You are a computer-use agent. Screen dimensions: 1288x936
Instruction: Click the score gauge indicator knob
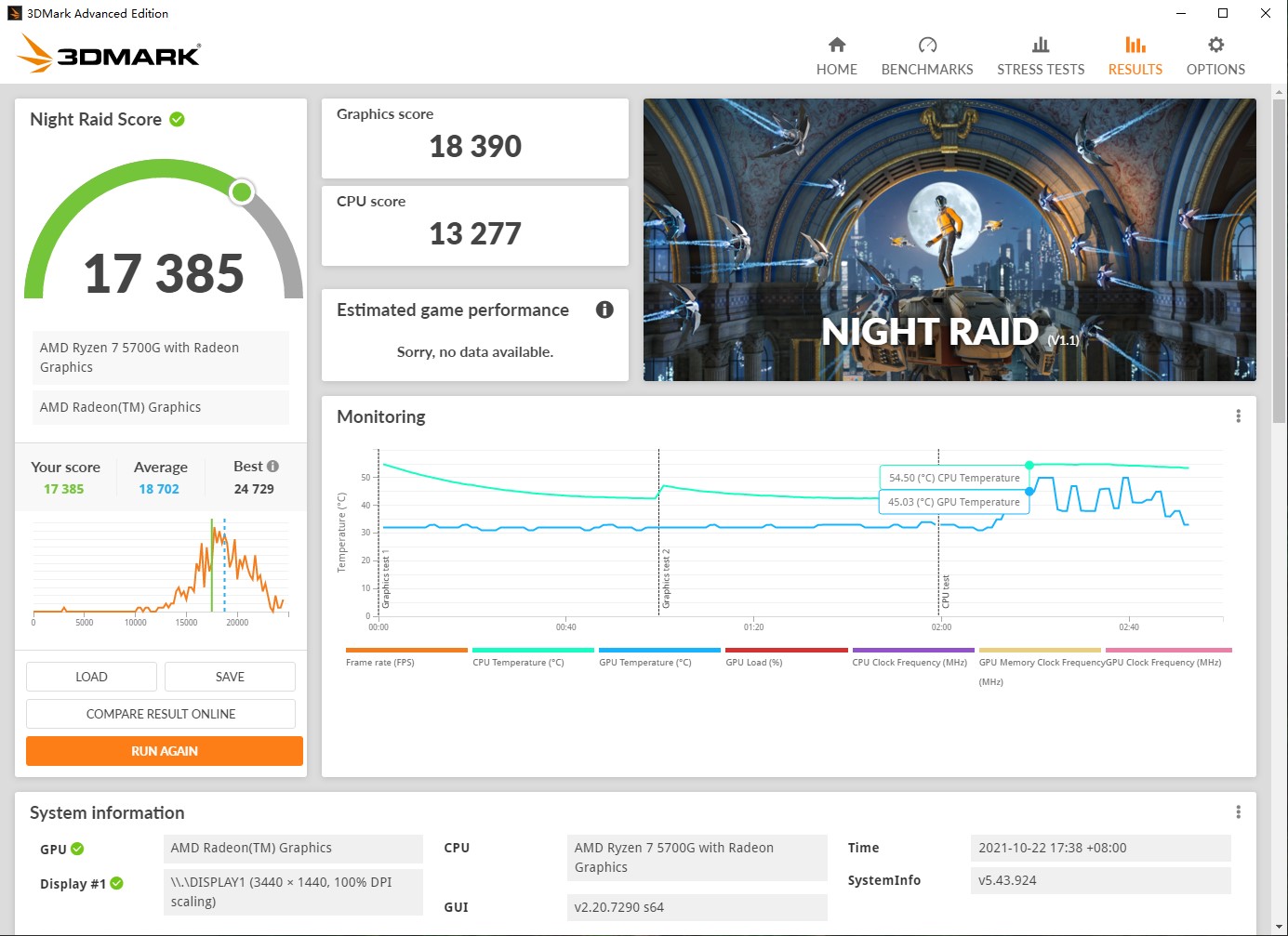pyautogui.click(x=242, y=192)
